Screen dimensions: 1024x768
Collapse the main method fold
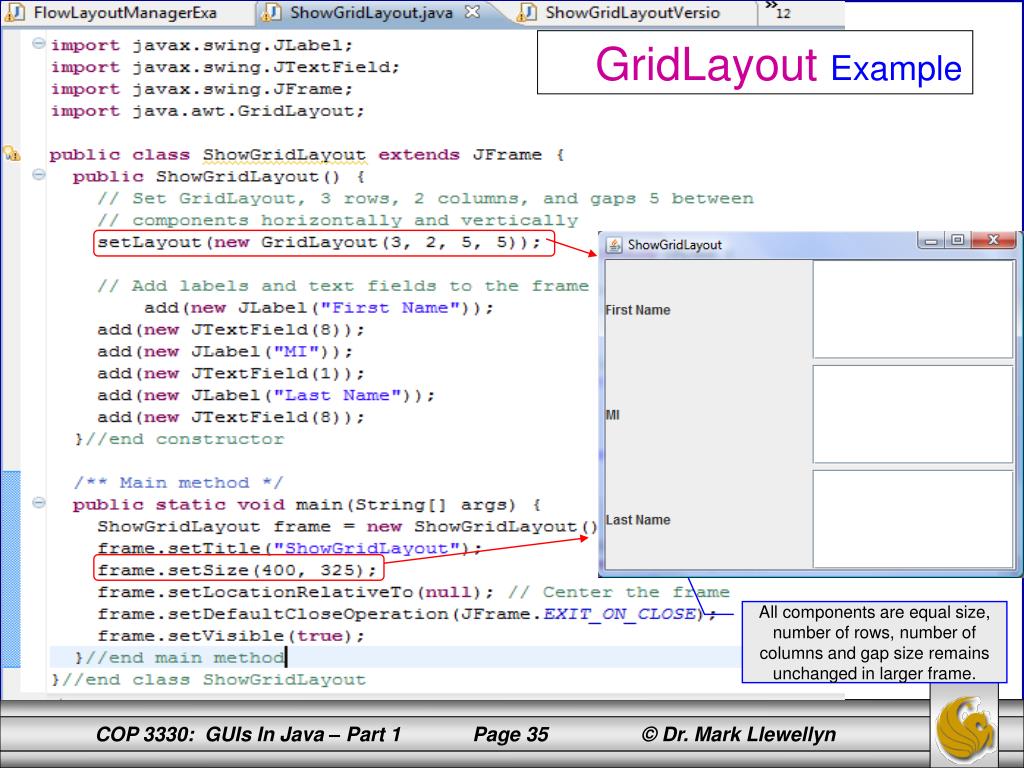(39, 502)
